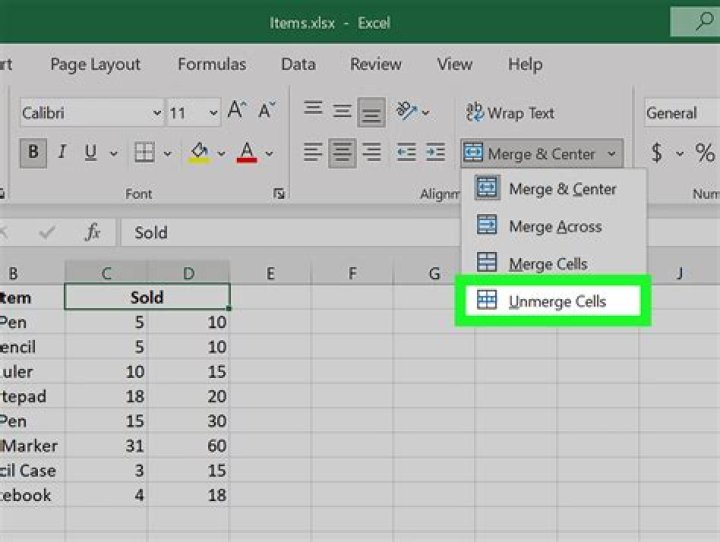This screenshot has width=720, height=542.
Task: Toggle Bold formatting
Action: [35, 153]
